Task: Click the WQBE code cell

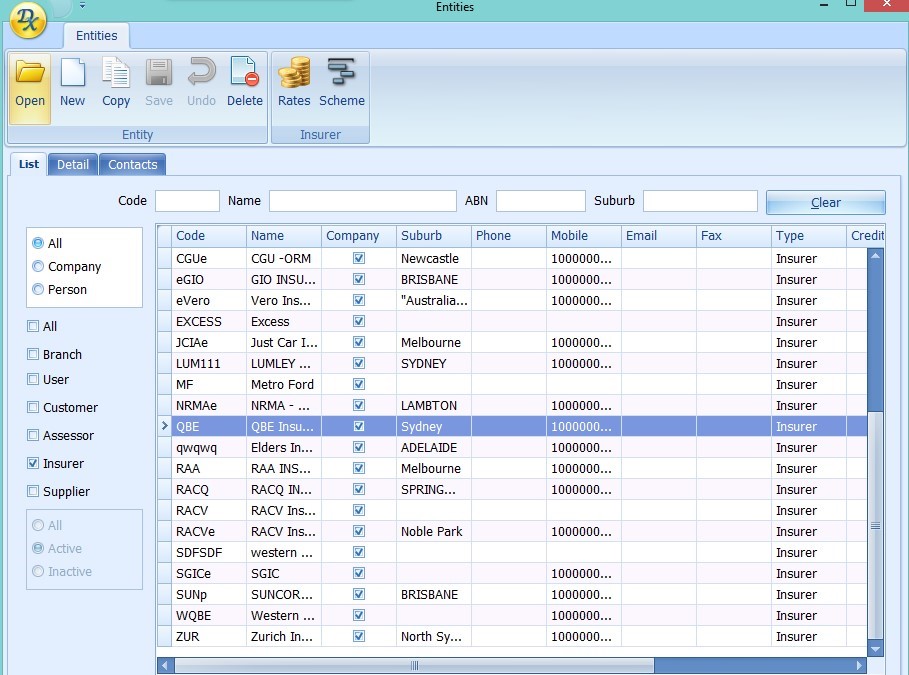Action: (x=209, y=615)
